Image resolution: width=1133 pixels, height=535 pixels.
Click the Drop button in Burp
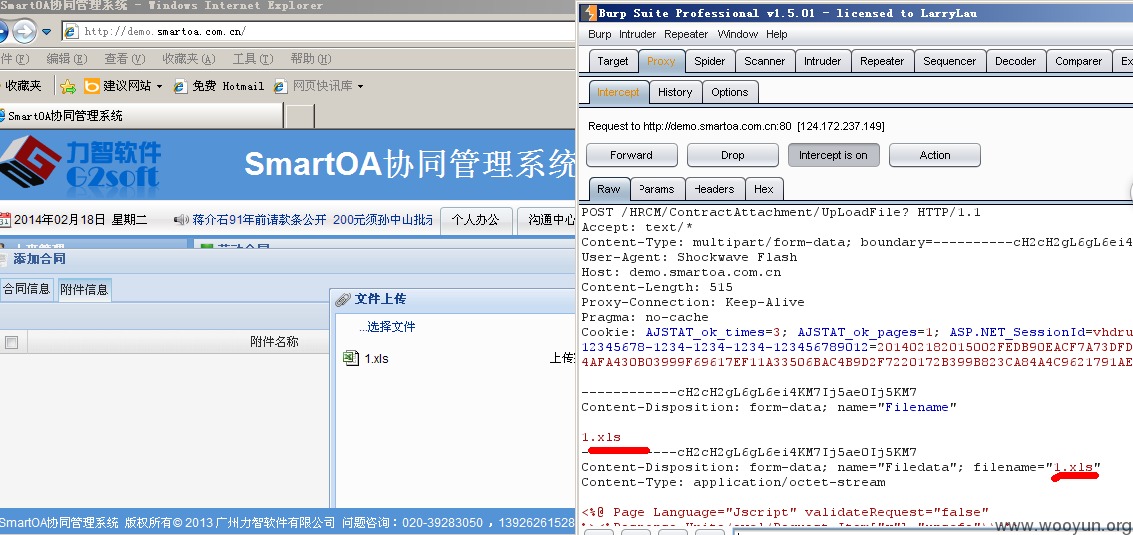click(x=733, y=155)
